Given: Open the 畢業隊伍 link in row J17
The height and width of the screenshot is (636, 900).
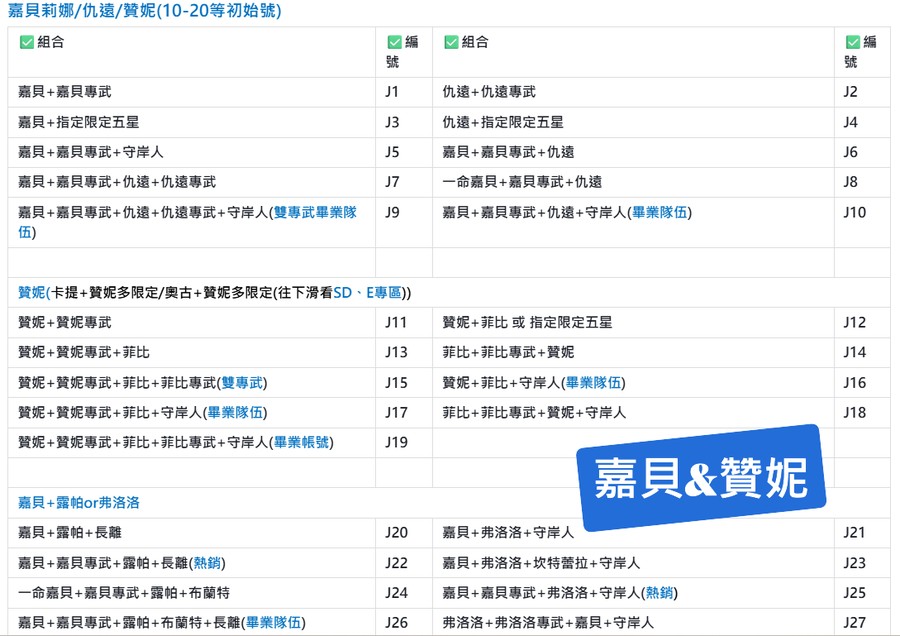Looking at the screenshot, I should (x=235, y=413).
